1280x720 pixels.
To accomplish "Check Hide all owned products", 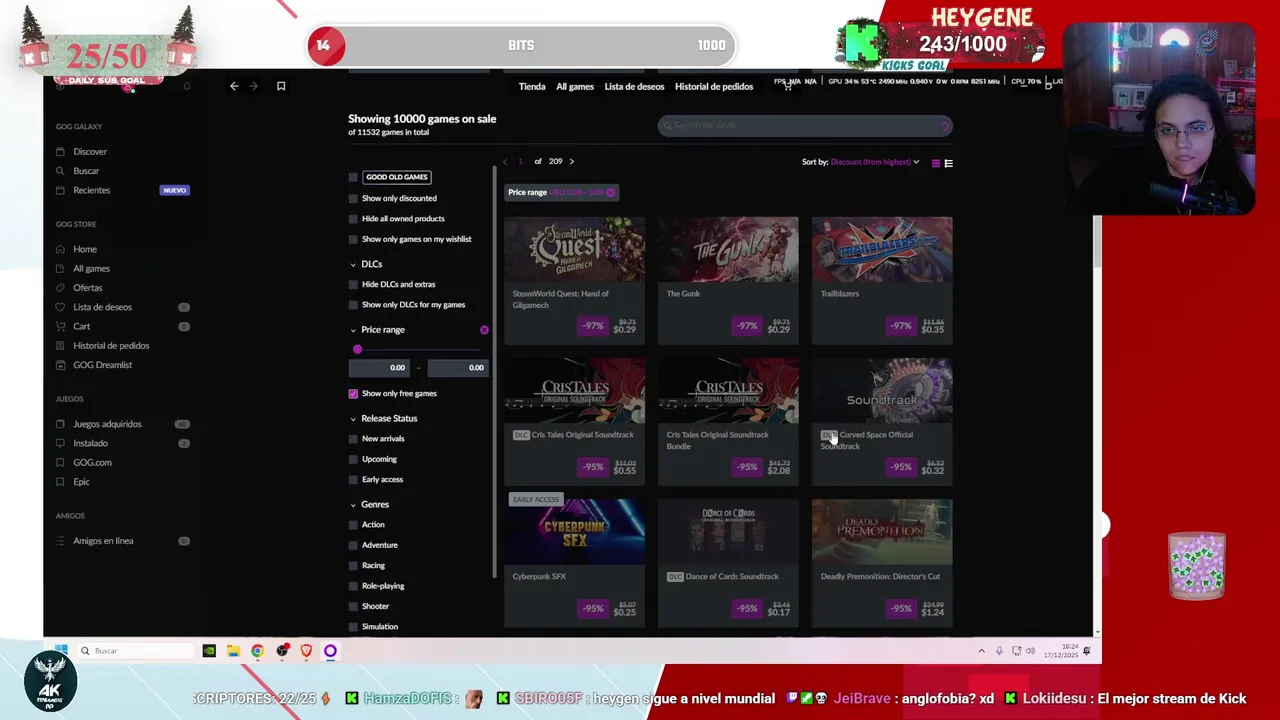I will (353, 219).
